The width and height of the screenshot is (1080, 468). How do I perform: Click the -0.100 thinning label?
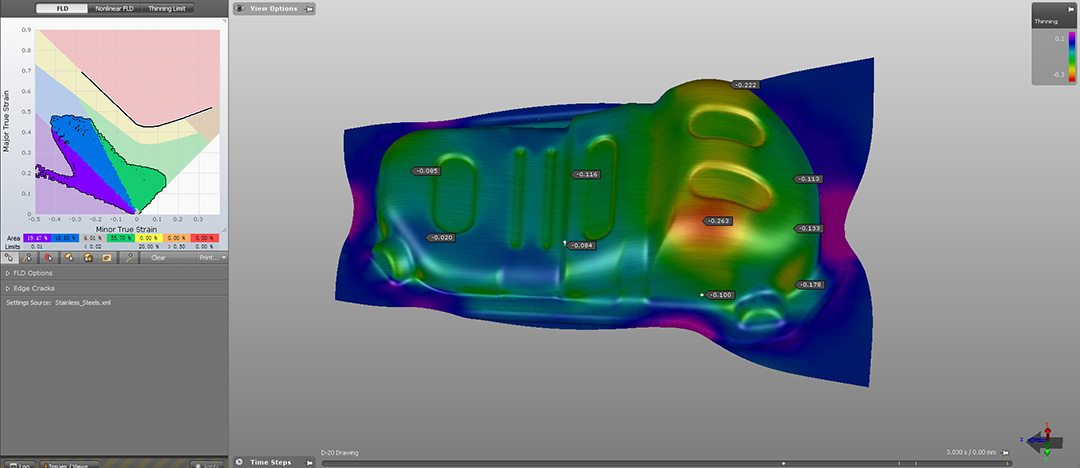click(720, 295)
